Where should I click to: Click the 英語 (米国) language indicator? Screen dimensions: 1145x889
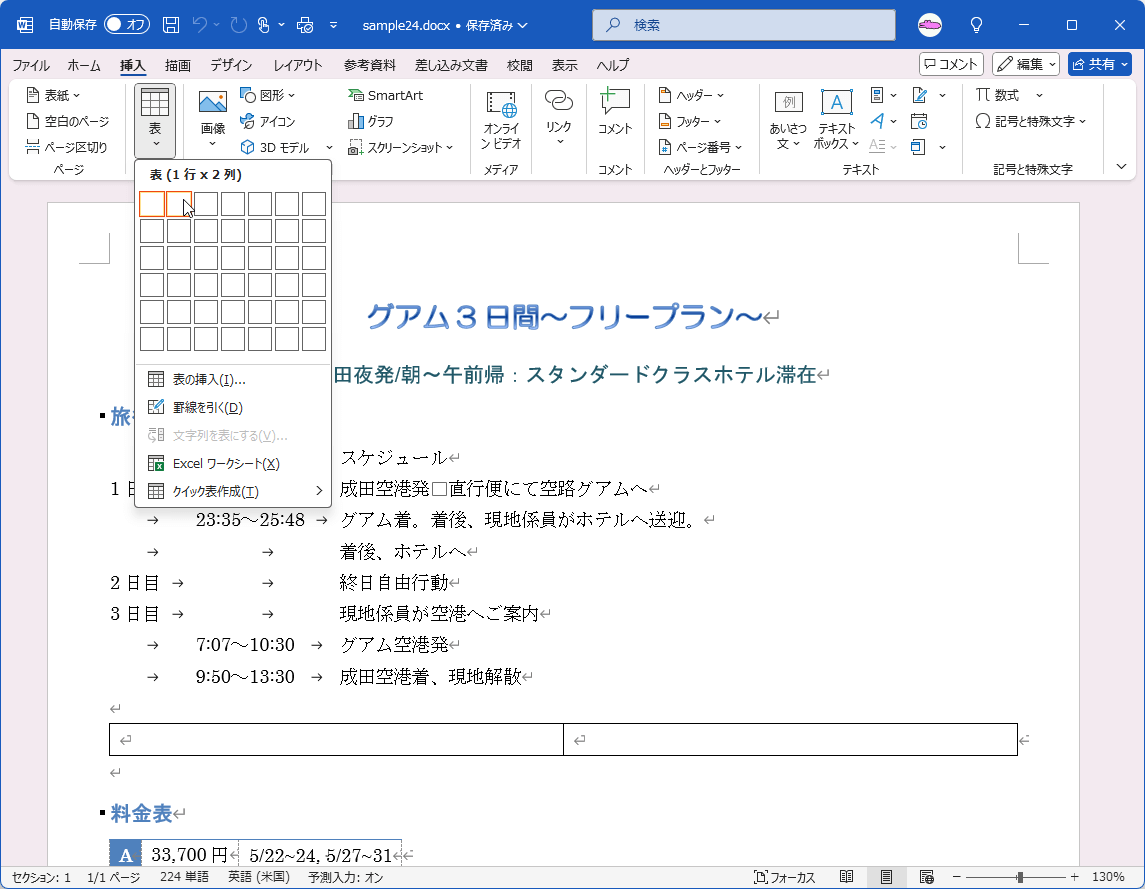point(259,877)
